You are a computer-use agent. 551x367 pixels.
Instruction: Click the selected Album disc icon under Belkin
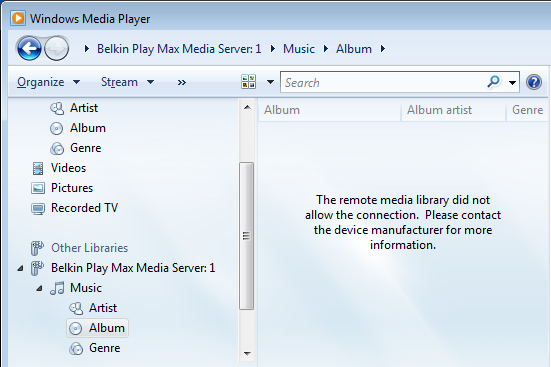point(75,328)
